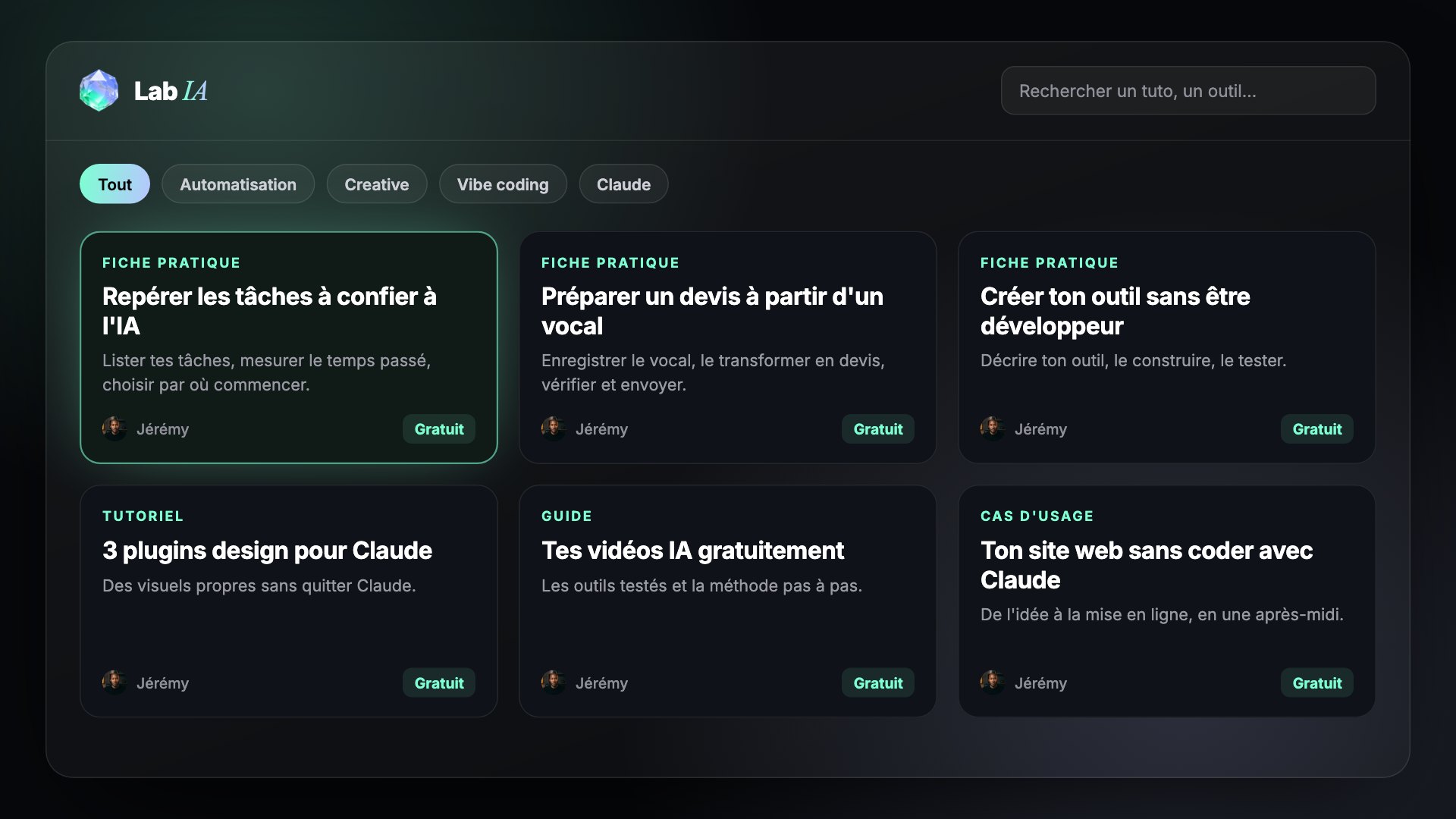This screenshot has height=819, width=1456.
Task: Click Gratuit badge on Créer ton outil card
Action: click(1317, 429)
